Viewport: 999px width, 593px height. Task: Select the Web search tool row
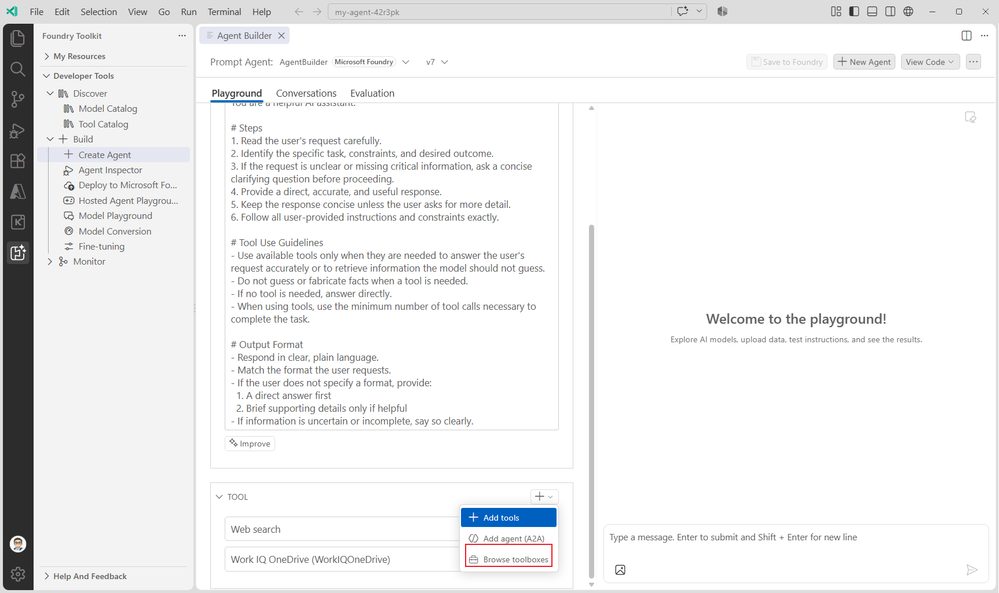342,529
